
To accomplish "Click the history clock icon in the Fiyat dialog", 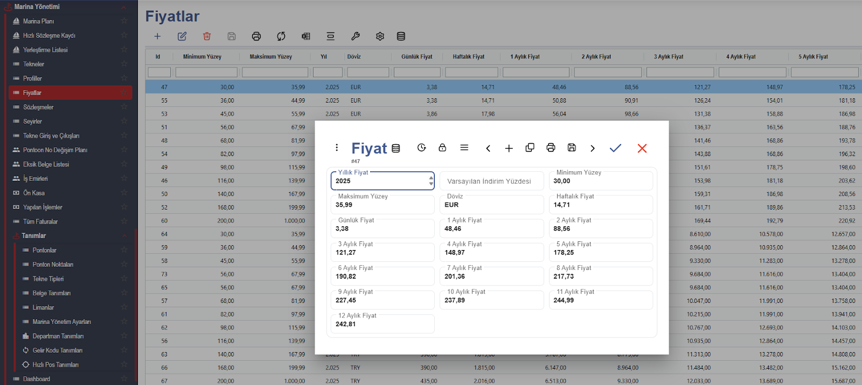I will pyautogui.click(x=421, y=147).
